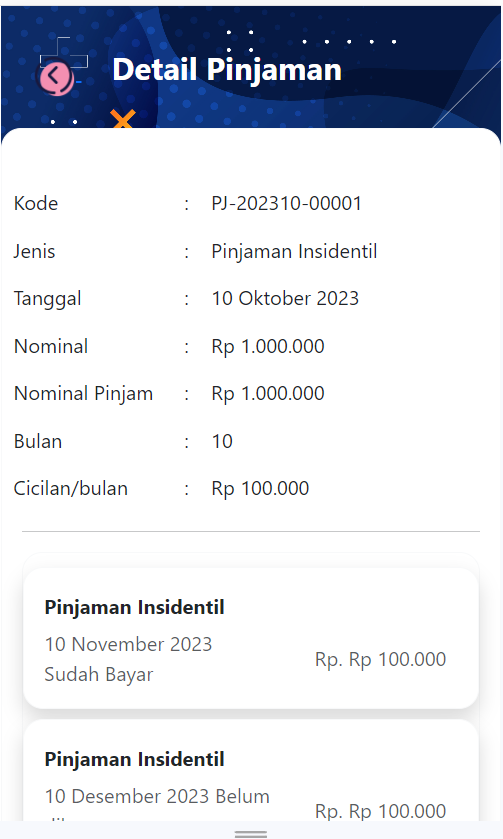The width and height of the screenshot is (503, 839).
Task: Open the 10 November 2023 installment card
Action: 251,638
